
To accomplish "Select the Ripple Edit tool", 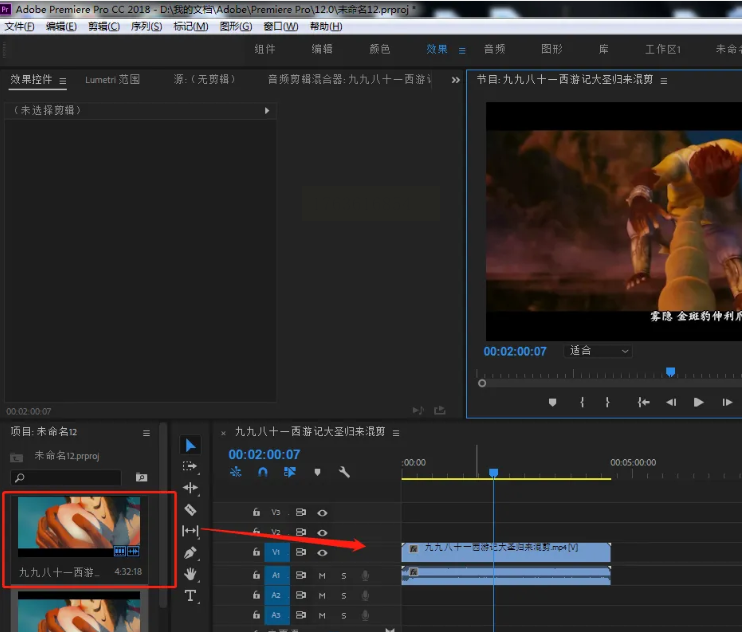I will point(191,488).
